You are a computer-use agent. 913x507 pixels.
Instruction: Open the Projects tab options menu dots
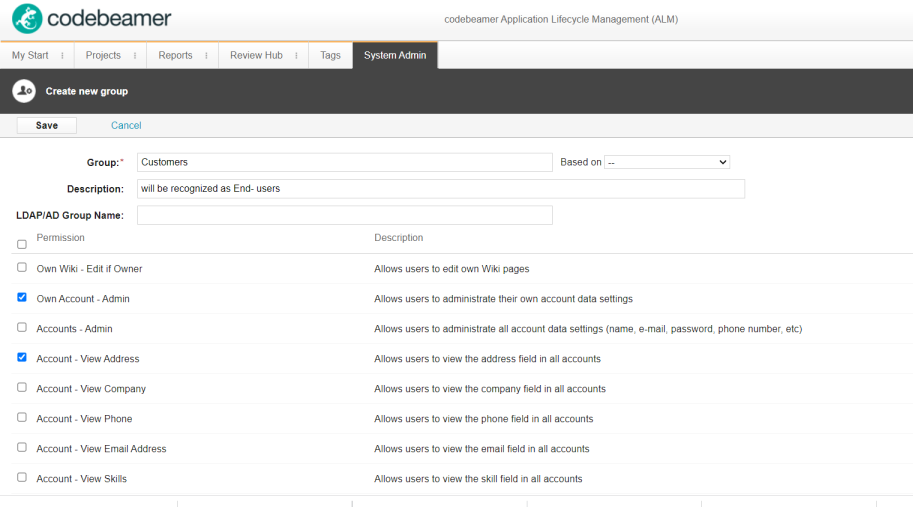pyautogui.click(x=134, y=56)
